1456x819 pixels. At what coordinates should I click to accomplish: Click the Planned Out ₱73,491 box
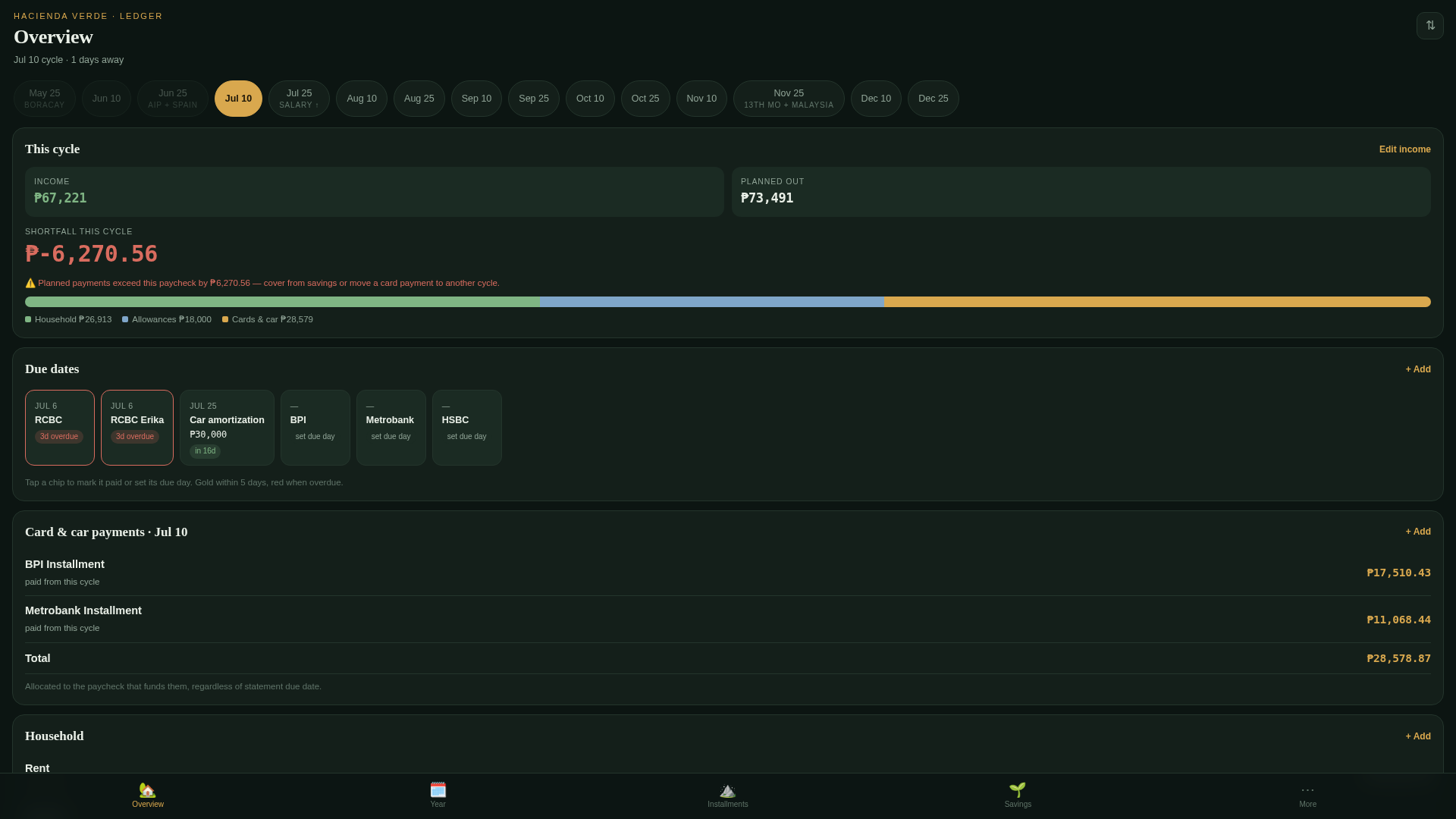pyautogui.click(x=1081, y=192)
